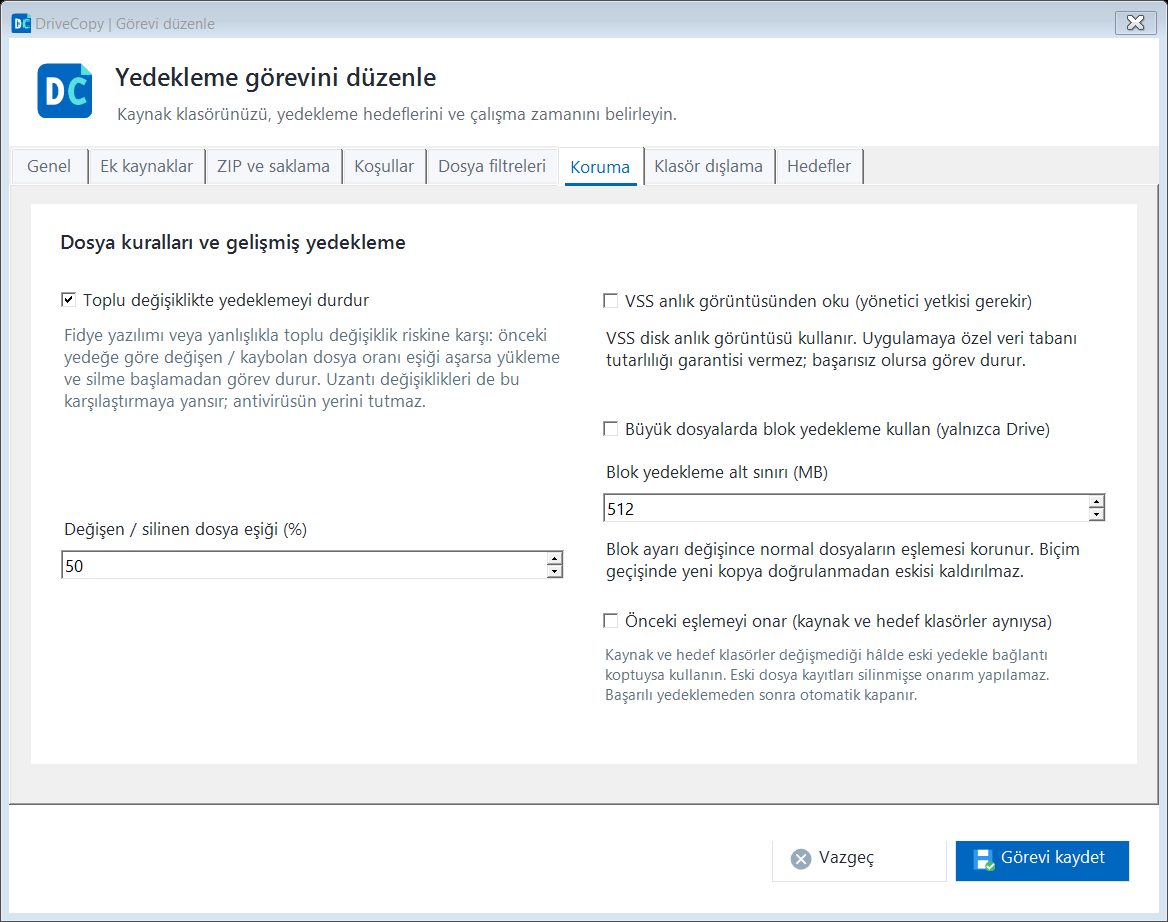The image size is (1168, 922).
Task: Switch to the Klasör dışlama tab
Action: pos(708,166)
